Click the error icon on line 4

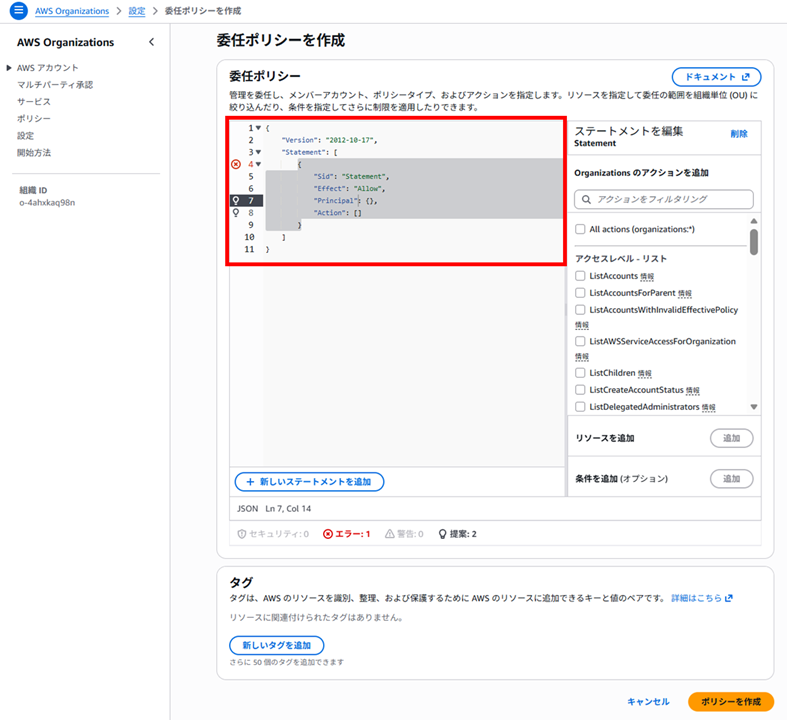point(236,164)
